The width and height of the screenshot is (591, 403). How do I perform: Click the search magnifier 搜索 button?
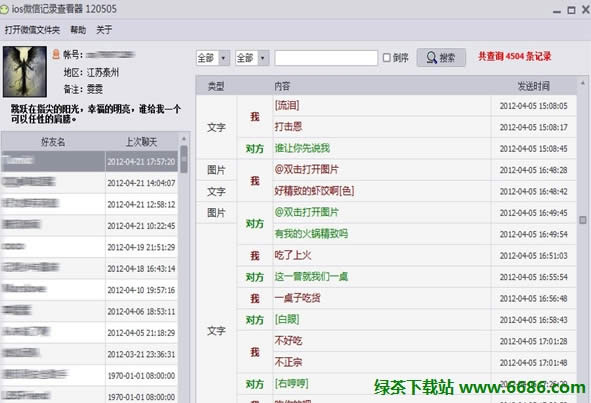click(441, 58)
